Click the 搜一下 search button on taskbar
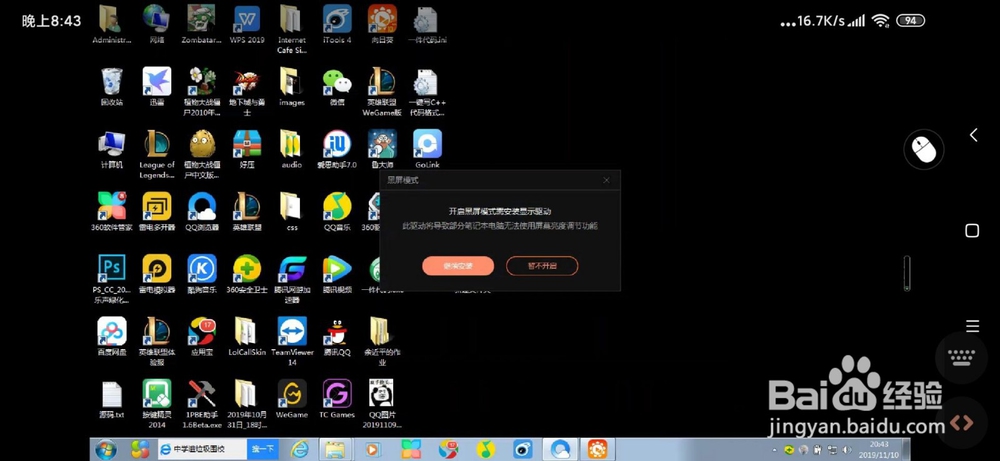The width and height of the screenshot is (1000, 461). click(263, 450)
